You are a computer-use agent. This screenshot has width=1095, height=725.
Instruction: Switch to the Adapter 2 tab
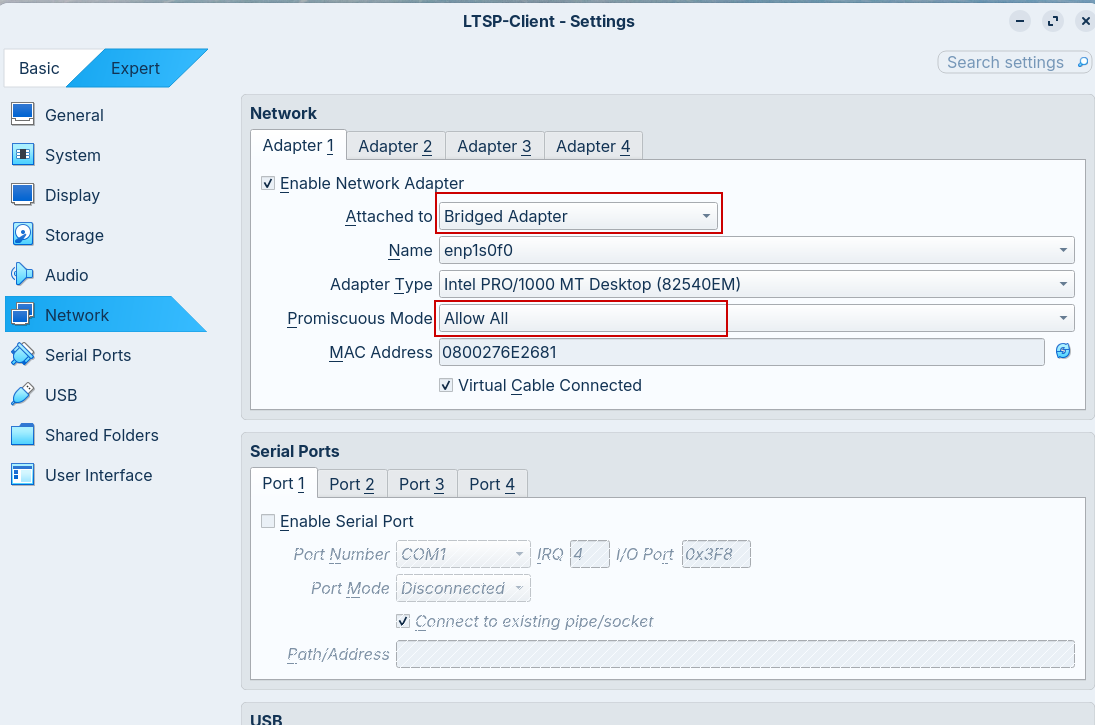(395, 146)
